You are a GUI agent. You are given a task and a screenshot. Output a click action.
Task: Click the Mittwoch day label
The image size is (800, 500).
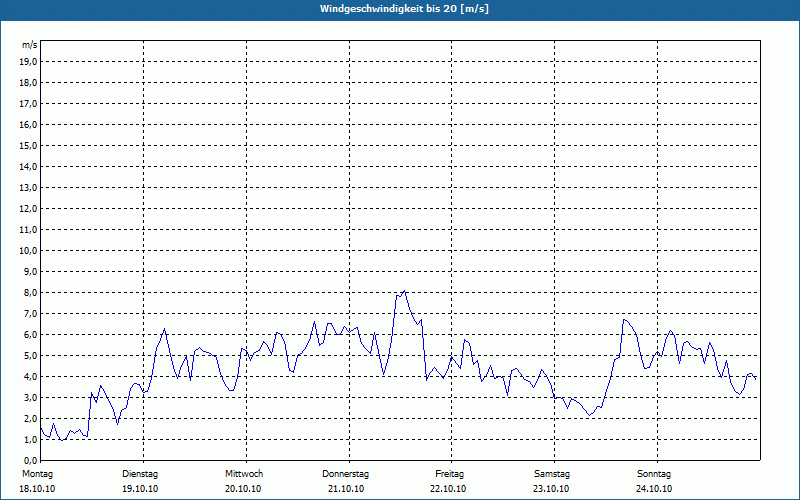pos(244,474)
